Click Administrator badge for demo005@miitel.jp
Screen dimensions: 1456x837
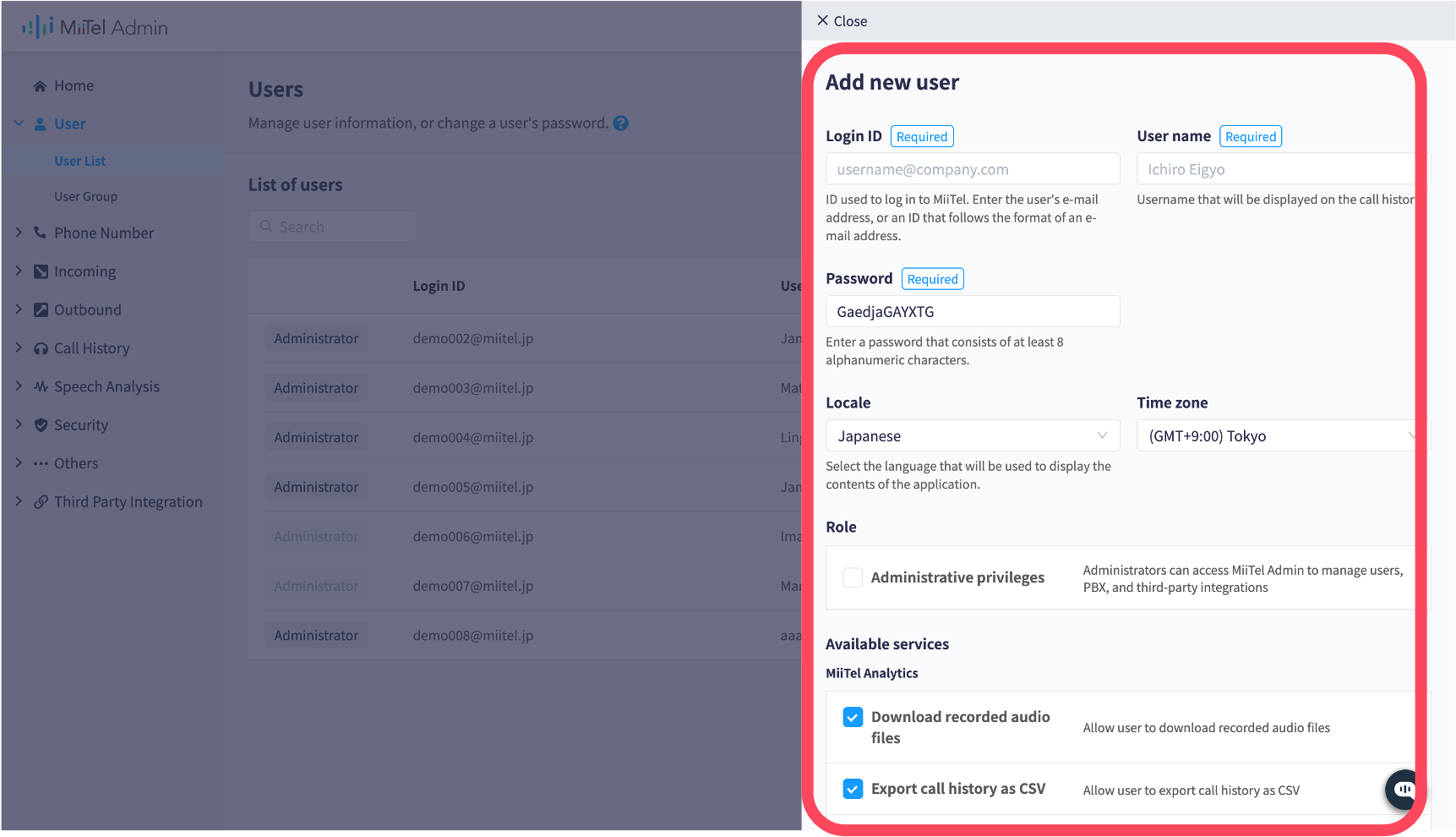[316, 487]
